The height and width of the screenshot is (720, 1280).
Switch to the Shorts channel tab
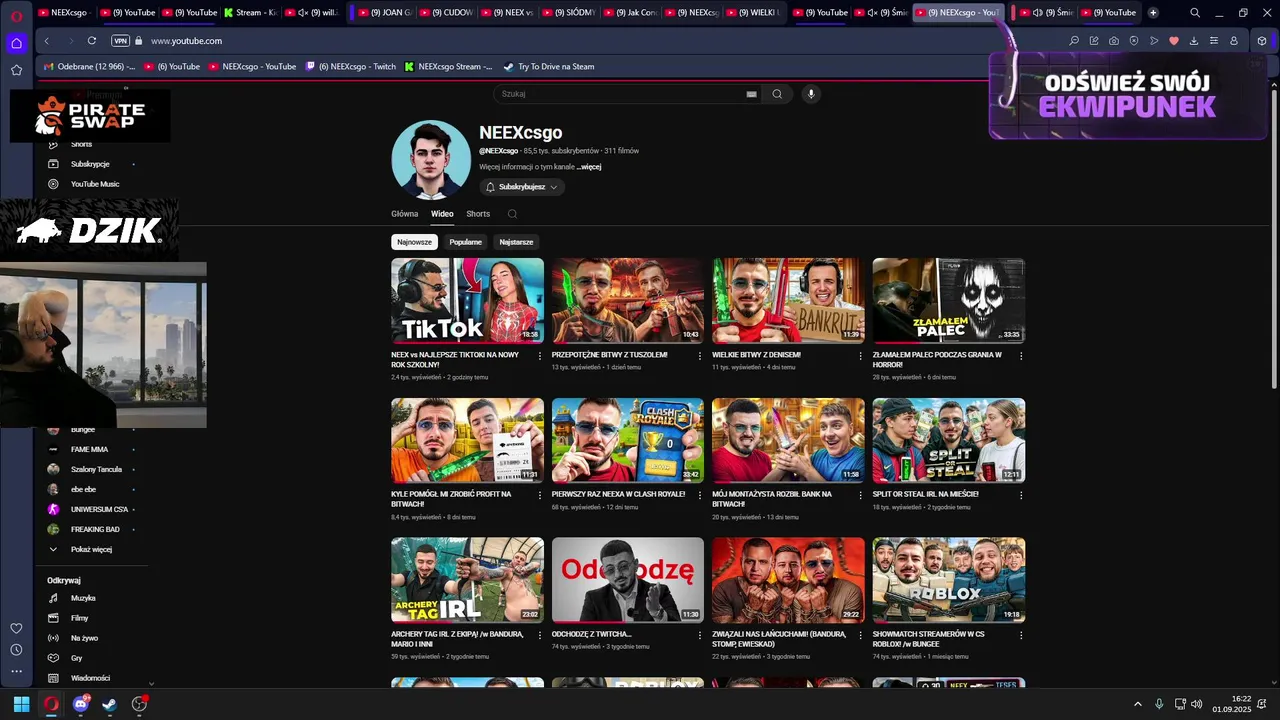click(478, 214)
